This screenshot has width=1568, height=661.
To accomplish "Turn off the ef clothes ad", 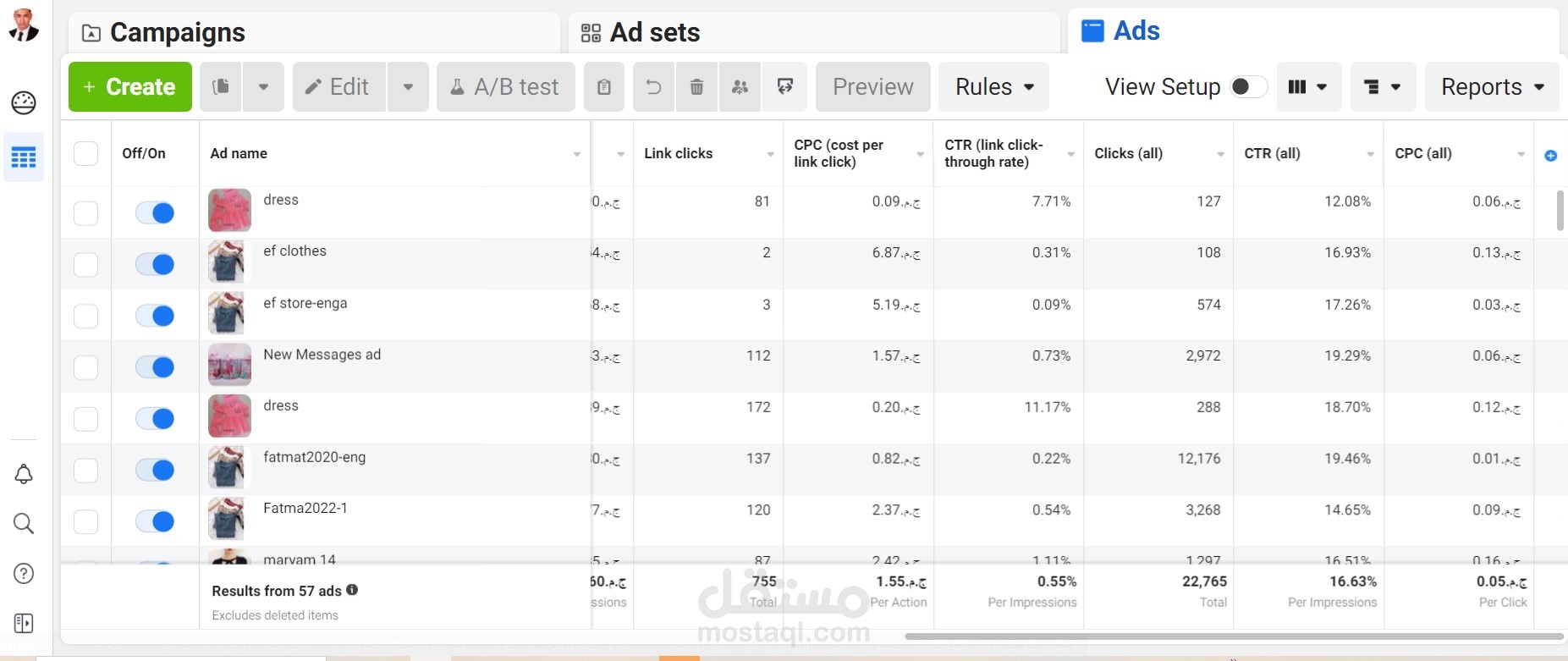I will click(x=155, y=264).
